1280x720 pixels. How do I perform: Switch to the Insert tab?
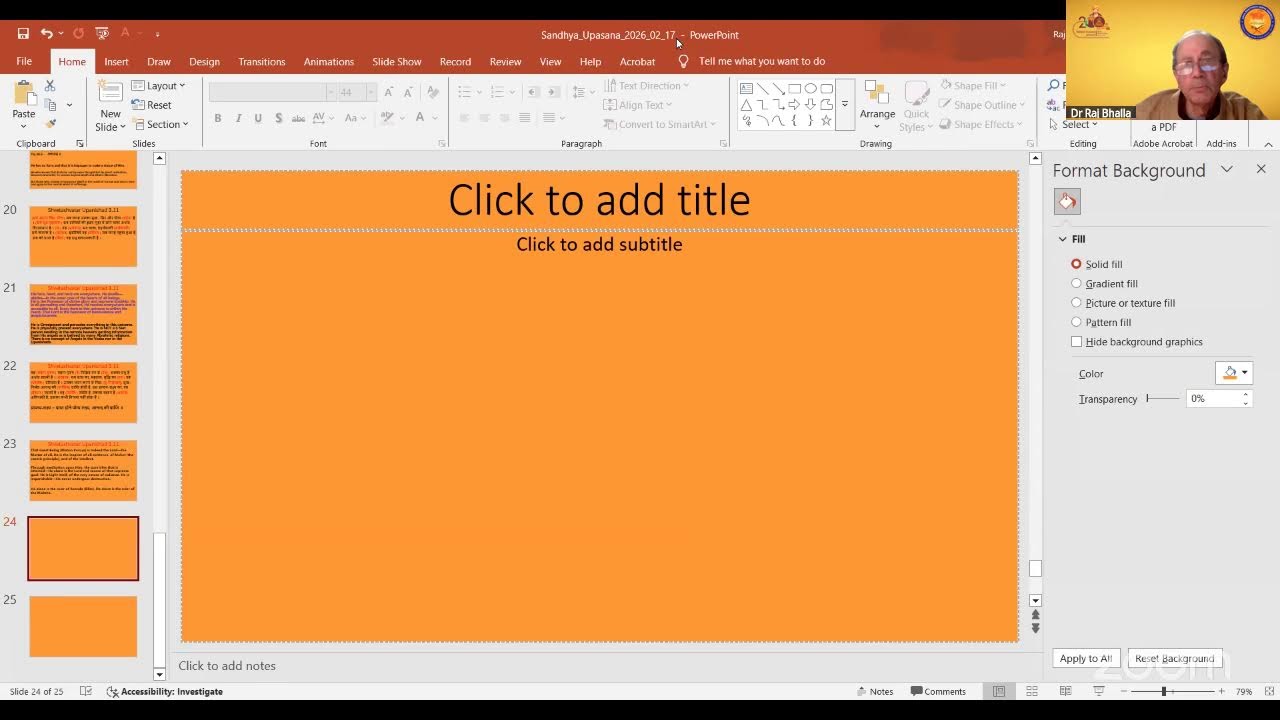coord(116,61)
